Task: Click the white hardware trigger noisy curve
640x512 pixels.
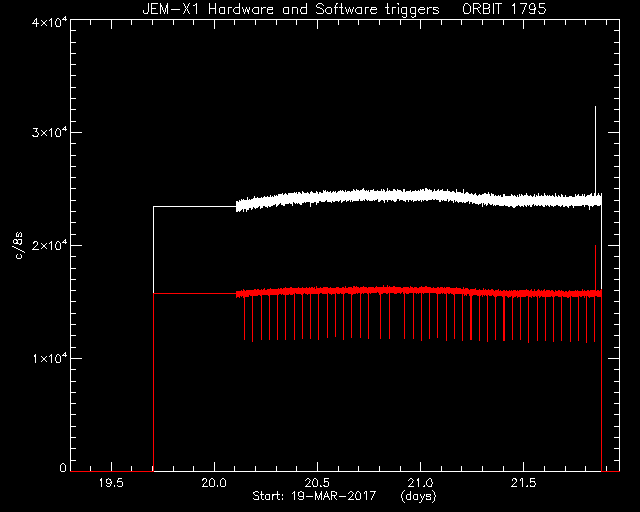Action: 418,198
